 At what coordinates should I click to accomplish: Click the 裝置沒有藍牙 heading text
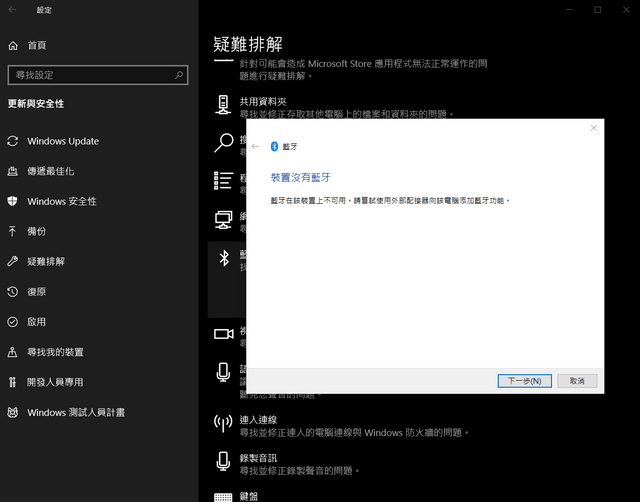coord(300,178)
